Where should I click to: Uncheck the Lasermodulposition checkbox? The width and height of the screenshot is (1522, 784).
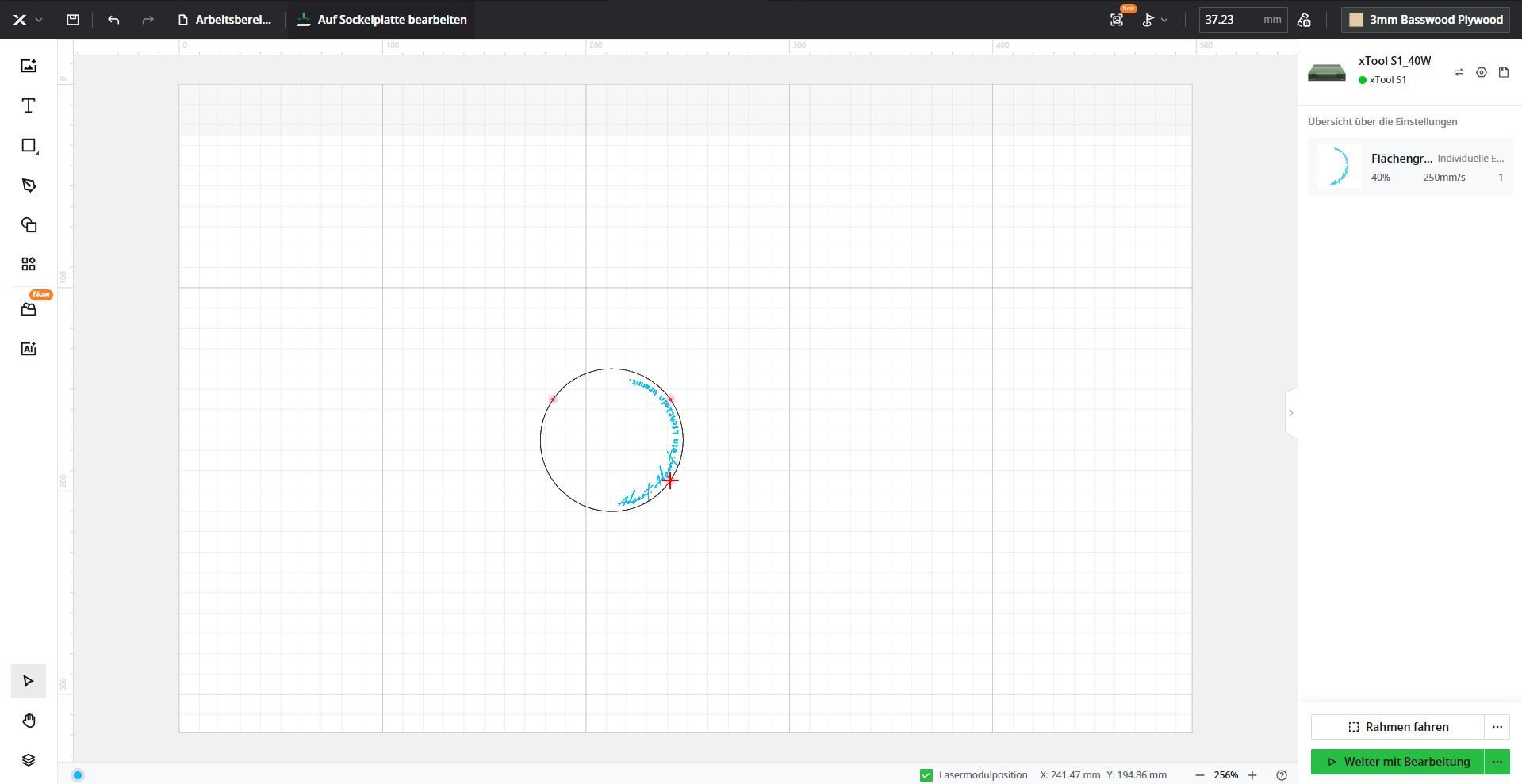(x=926, y=775)
